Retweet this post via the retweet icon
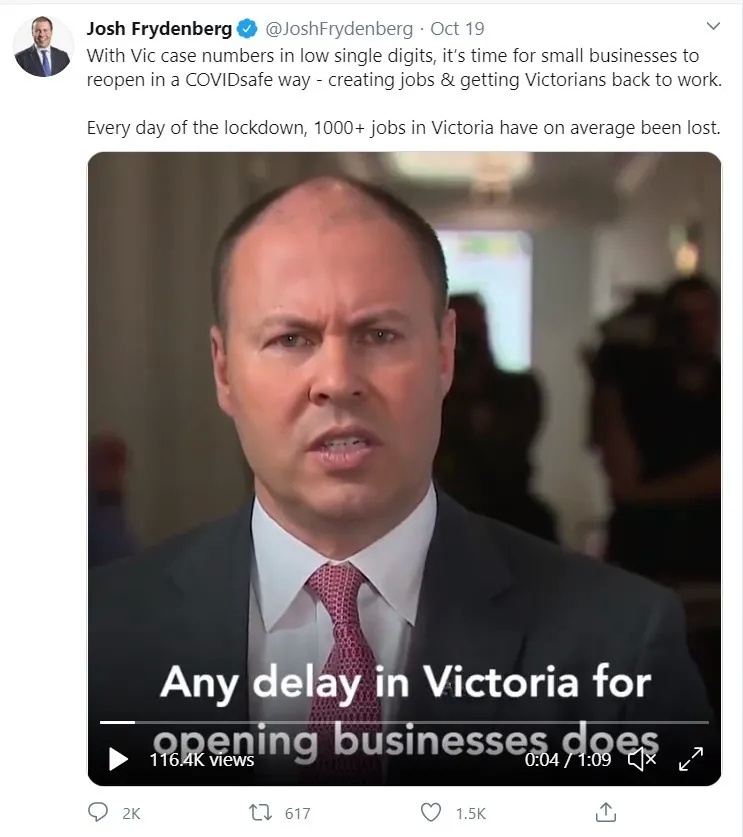The image size is (743, 837). (x=261, y=812)
